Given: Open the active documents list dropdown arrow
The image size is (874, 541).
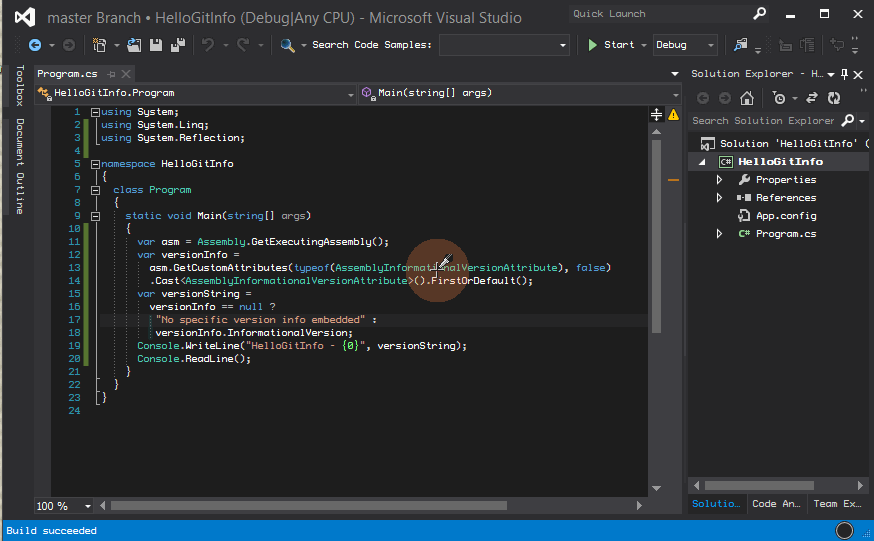Looking at the screenshot, I should (x=675, y=74).
